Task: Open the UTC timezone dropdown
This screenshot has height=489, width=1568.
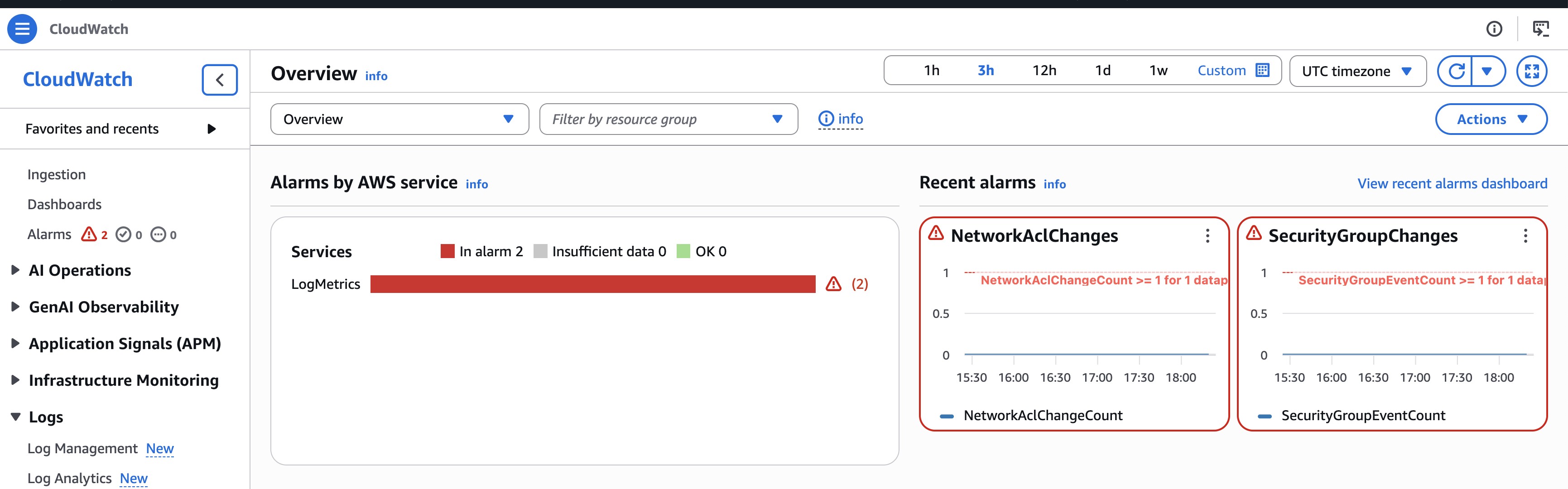Action: [x=1357, y=71]
